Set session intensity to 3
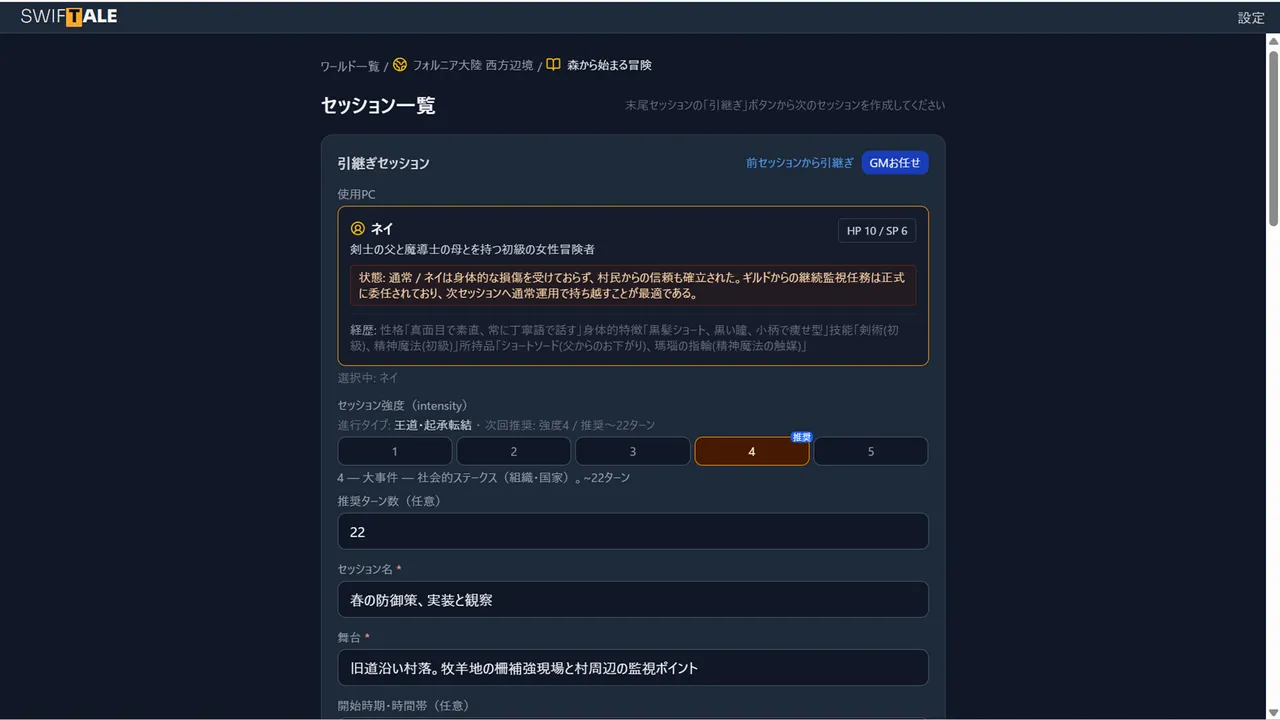 pyautogui.click(x=633, y=451)
